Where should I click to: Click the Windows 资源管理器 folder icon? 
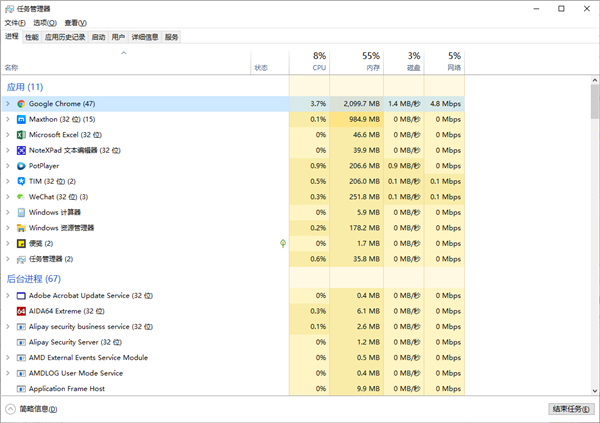coord(21,228)
